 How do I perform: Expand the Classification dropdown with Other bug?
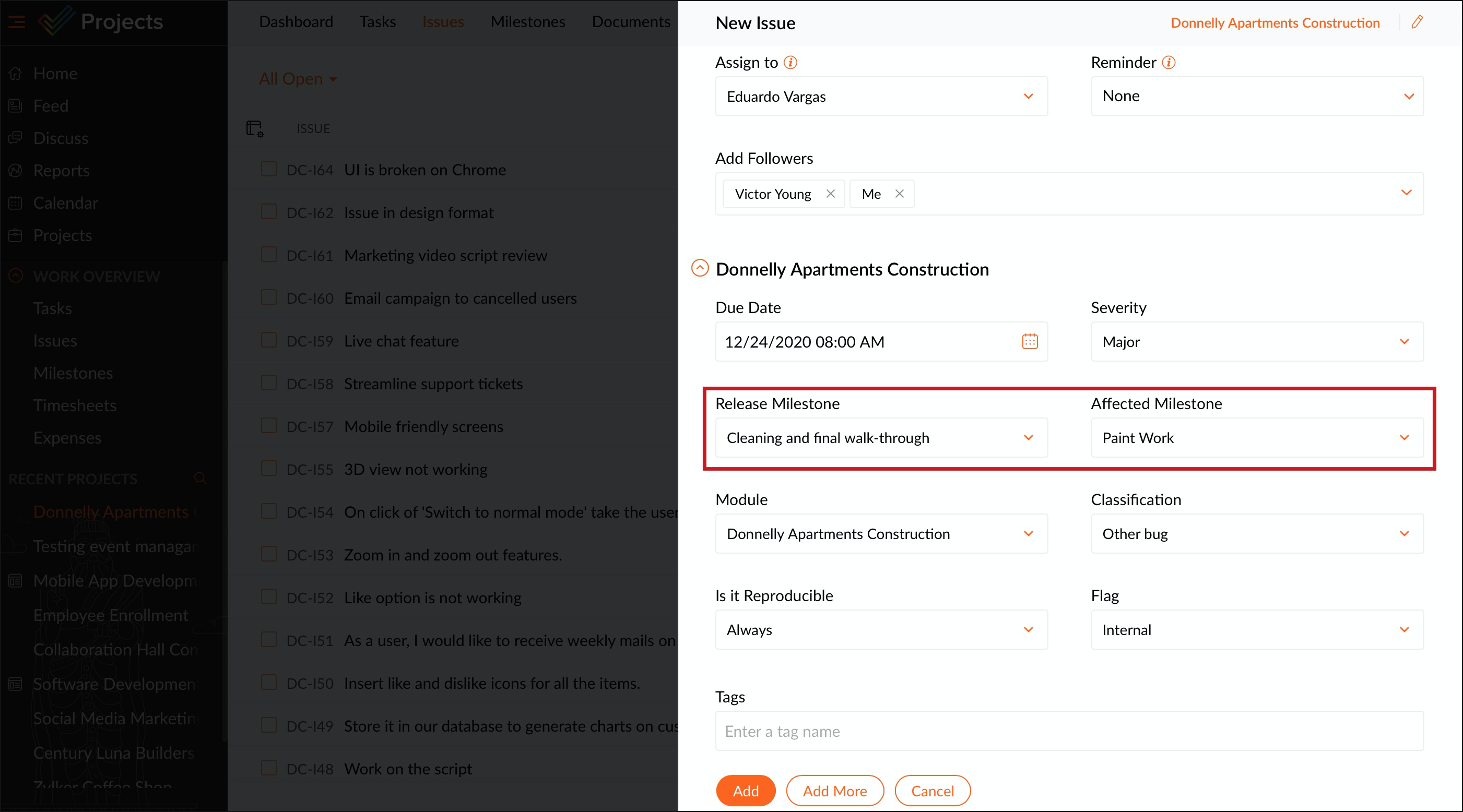coord(1256,534)
